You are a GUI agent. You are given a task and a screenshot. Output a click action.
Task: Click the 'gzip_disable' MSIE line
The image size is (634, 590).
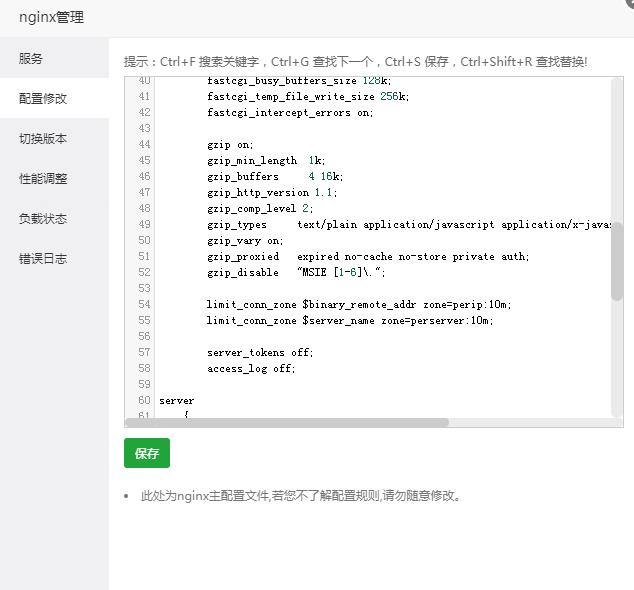[296, 273]
